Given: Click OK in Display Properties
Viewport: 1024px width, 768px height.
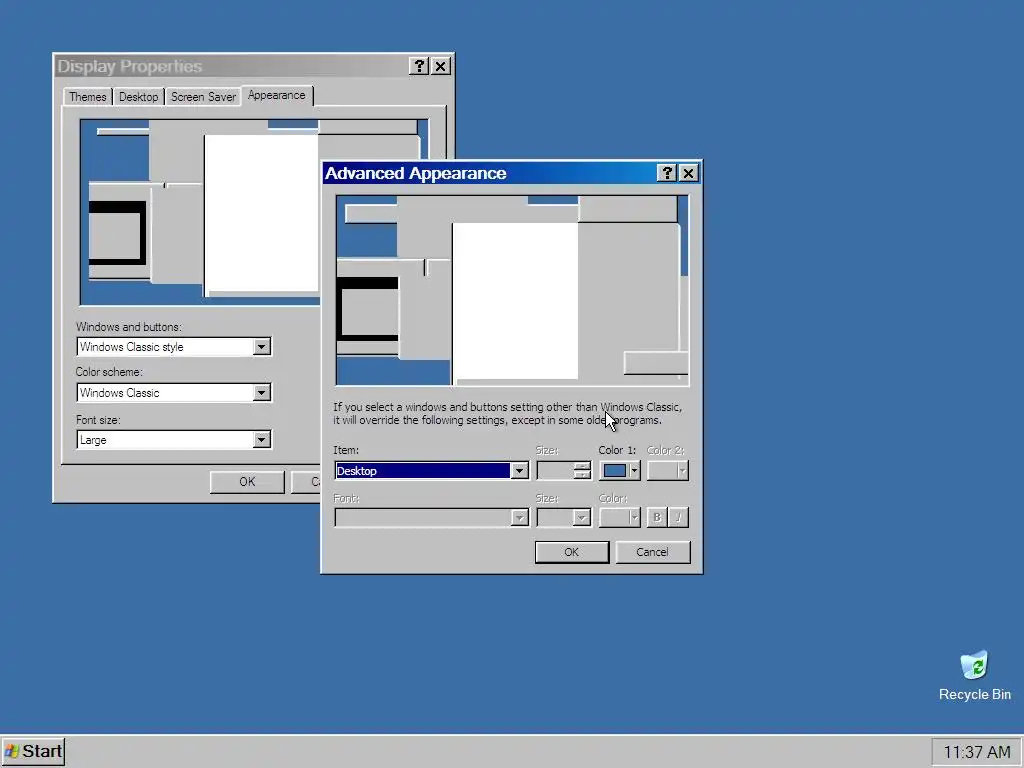Looking at the screenshot, I should (247, 481).
